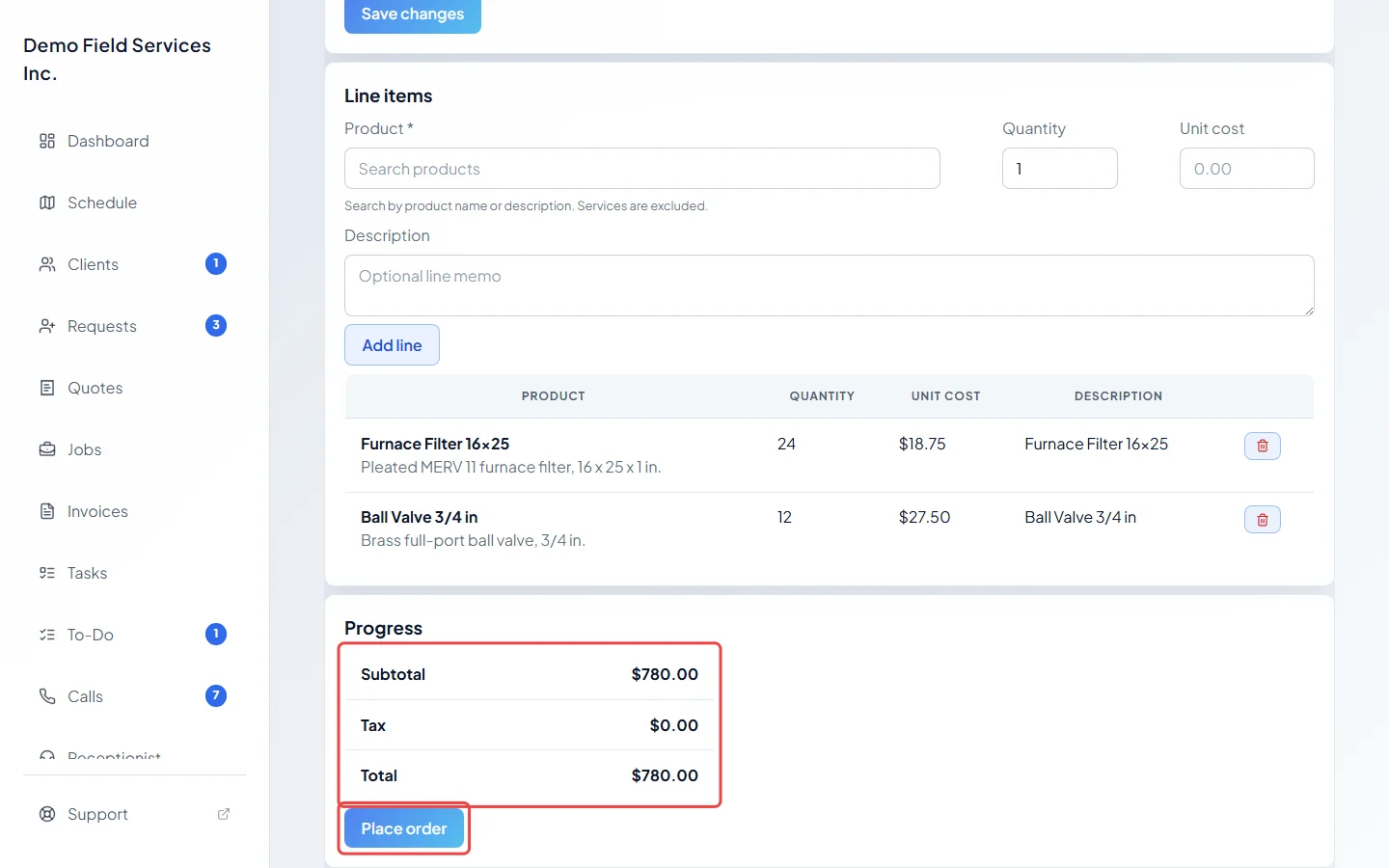Click the $780.00 Total amount
Viewport: 1389px width, 868px height.
point(665,775)
